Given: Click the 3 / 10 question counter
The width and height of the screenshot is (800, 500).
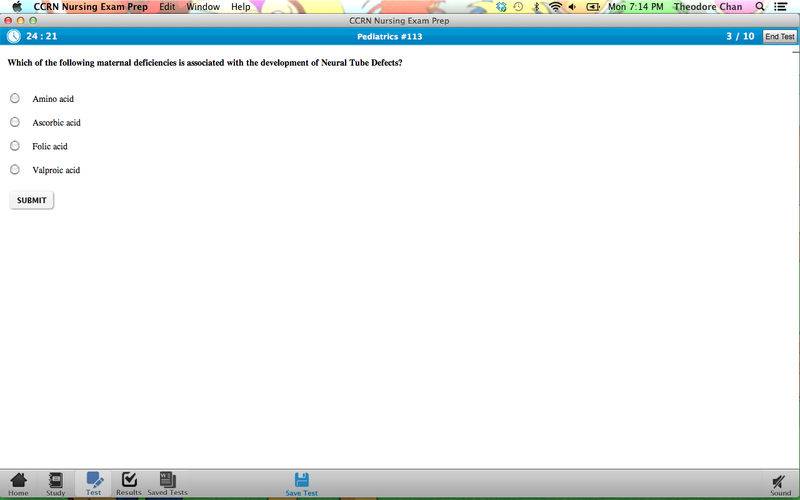Looking at the screenshot, I should pyautogui.click(x=740, y=36).
